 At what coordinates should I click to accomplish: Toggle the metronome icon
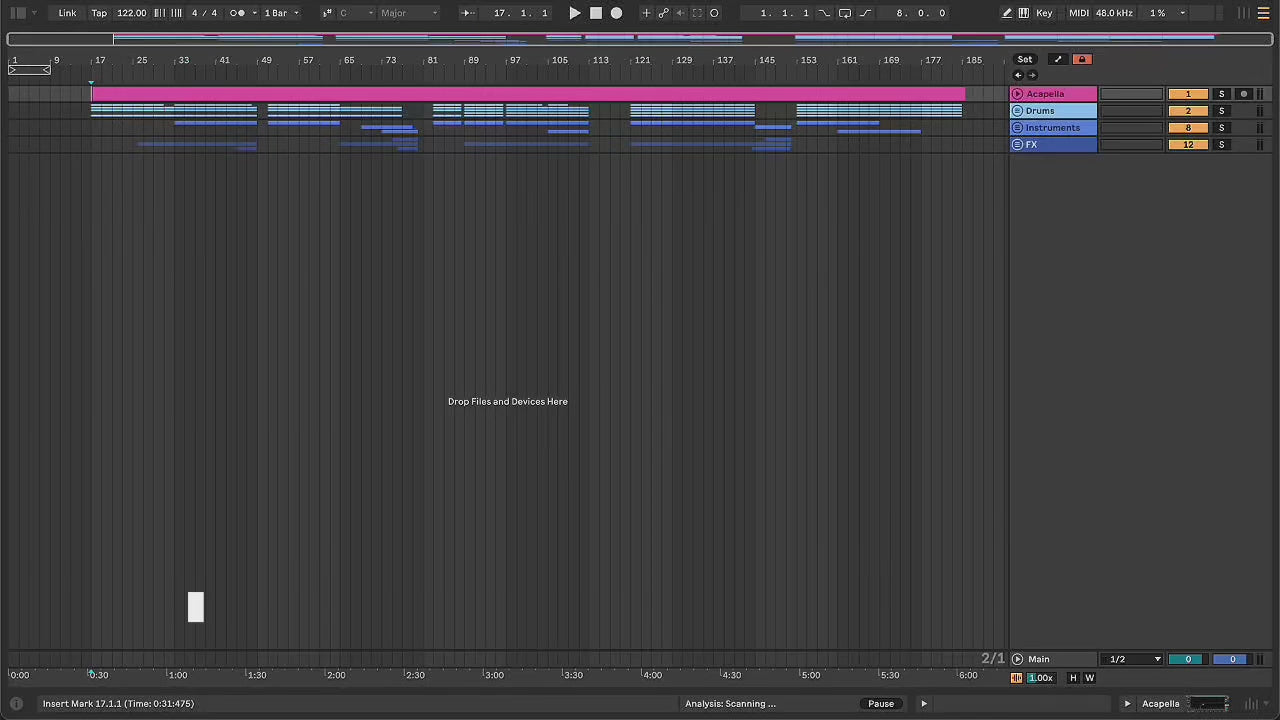click(x=238, y=13)
